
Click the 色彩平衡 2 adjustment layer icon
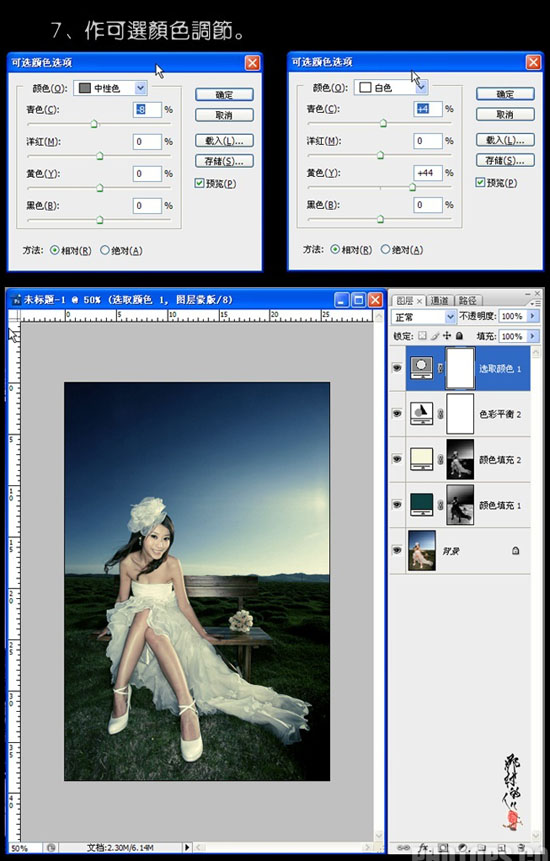(x=422, y=413)
